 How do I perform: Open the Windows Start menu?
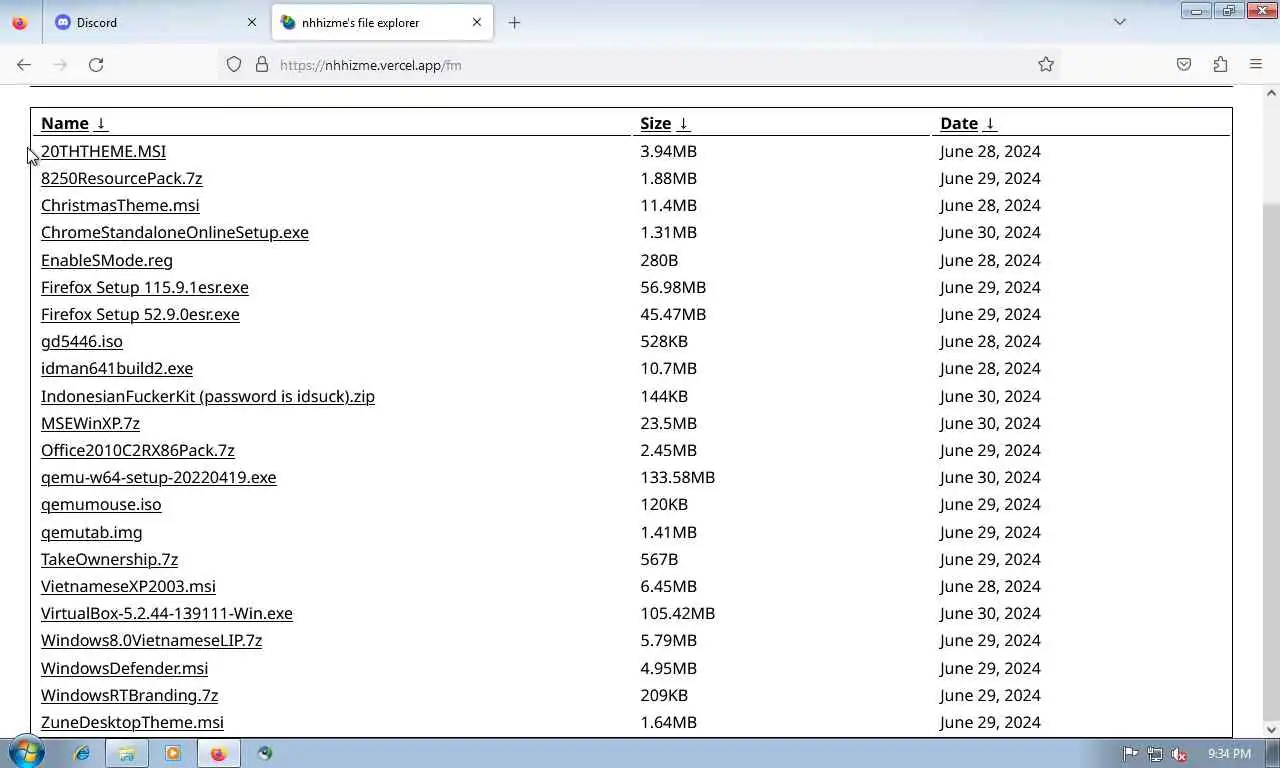(26, 753)
